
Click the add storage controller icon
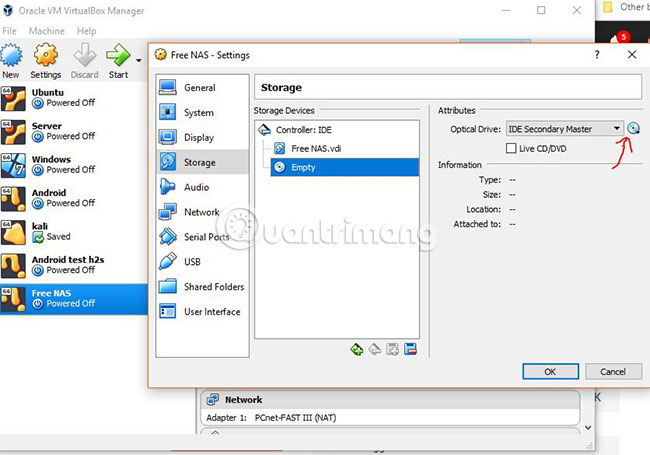click(x=357, y=349)
